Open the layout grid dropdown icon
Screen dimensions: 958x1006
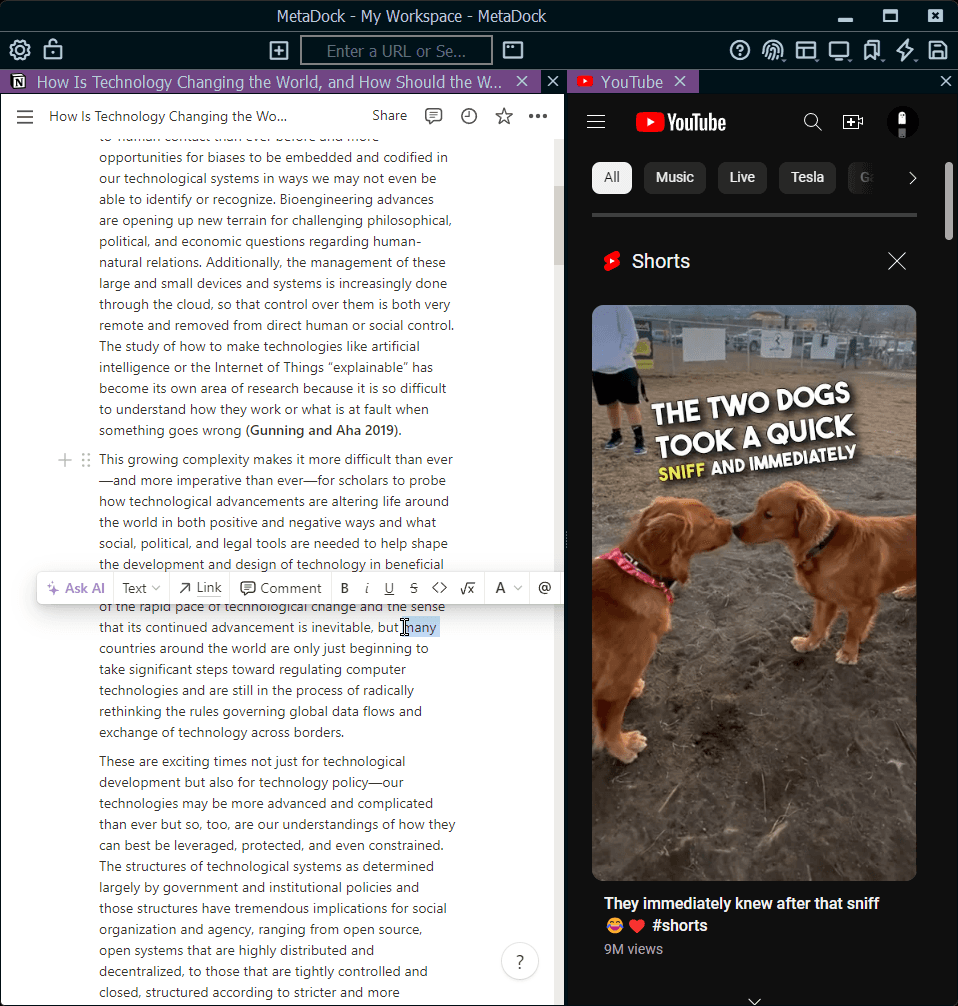807,50
